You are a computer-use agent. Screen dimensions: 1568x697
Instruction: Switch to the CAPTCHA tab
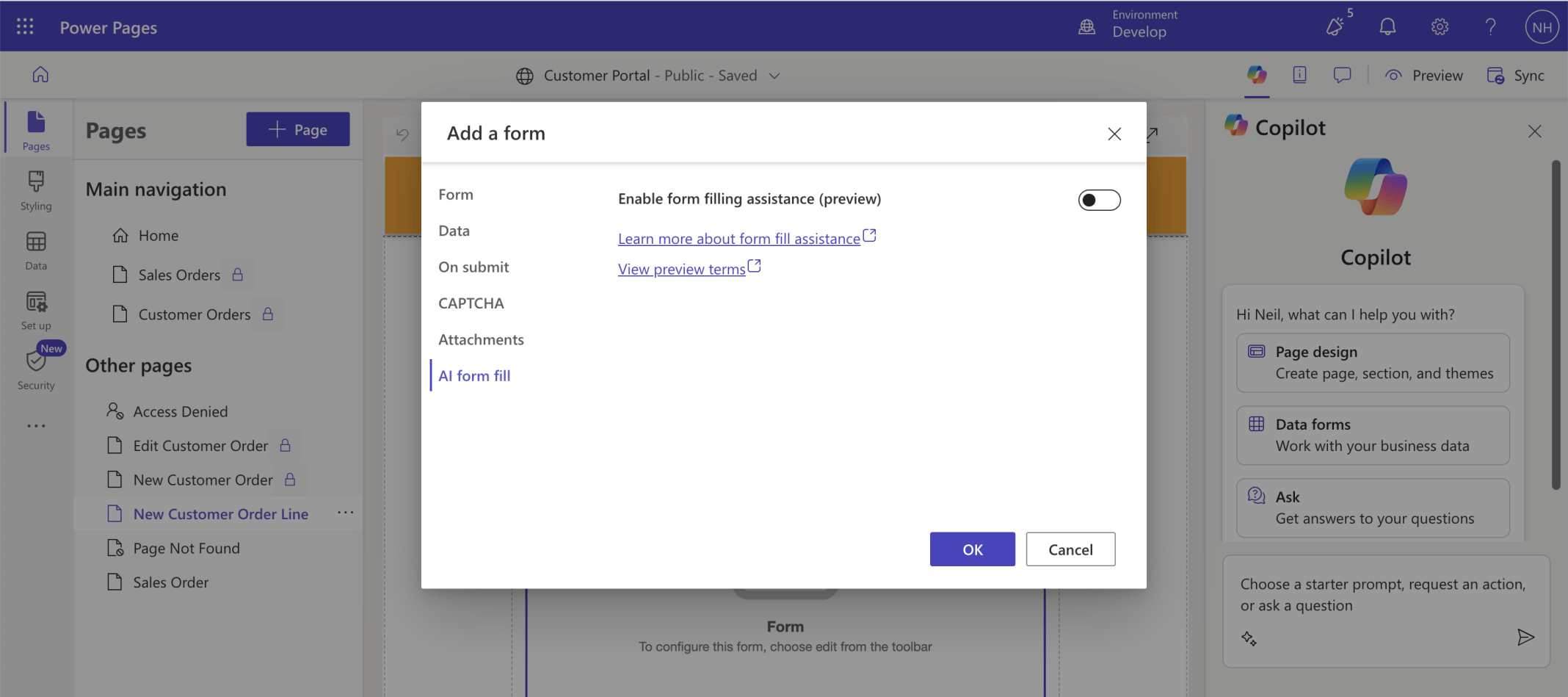pos(471,303)
